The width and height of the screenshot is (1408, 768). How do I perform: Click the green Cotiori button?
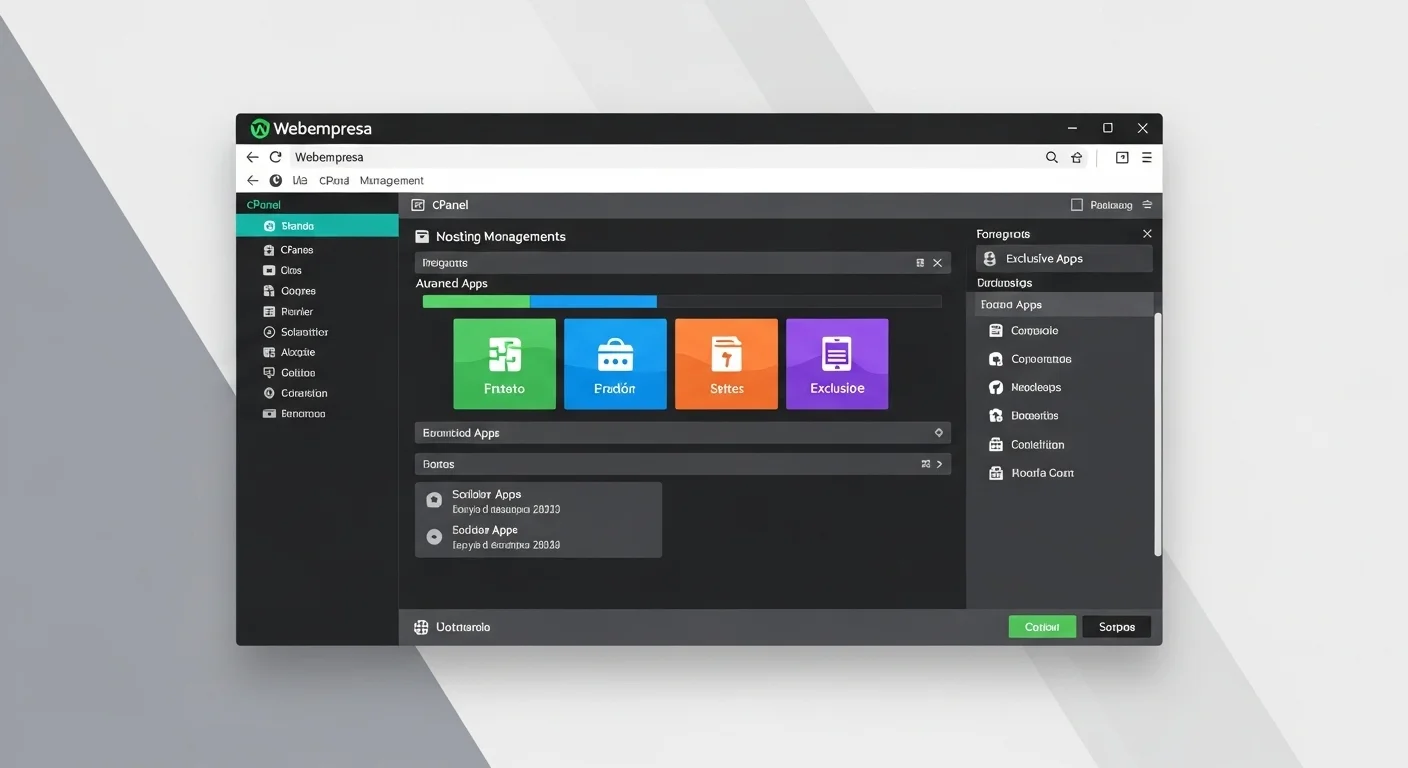(x=1042, y=627)
